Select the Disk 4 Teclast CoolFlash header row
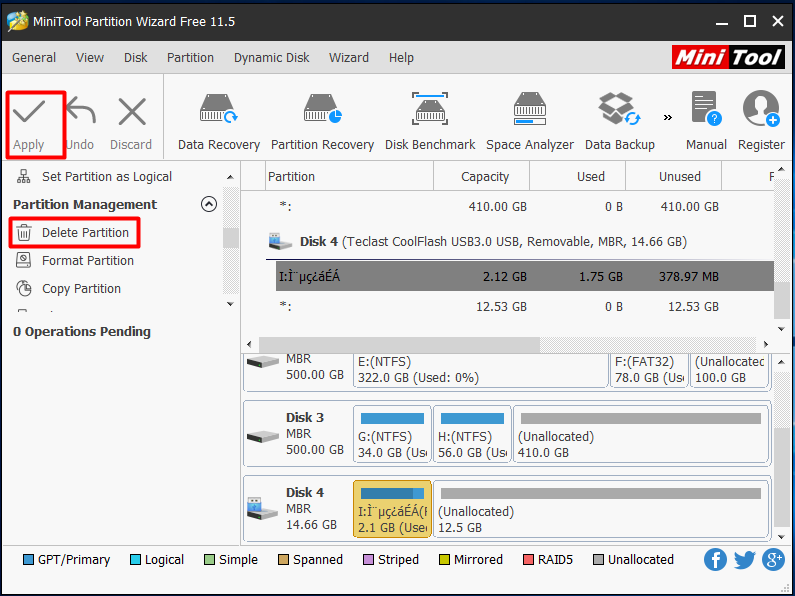The image size is (795, 596). [x=520, y=242]
